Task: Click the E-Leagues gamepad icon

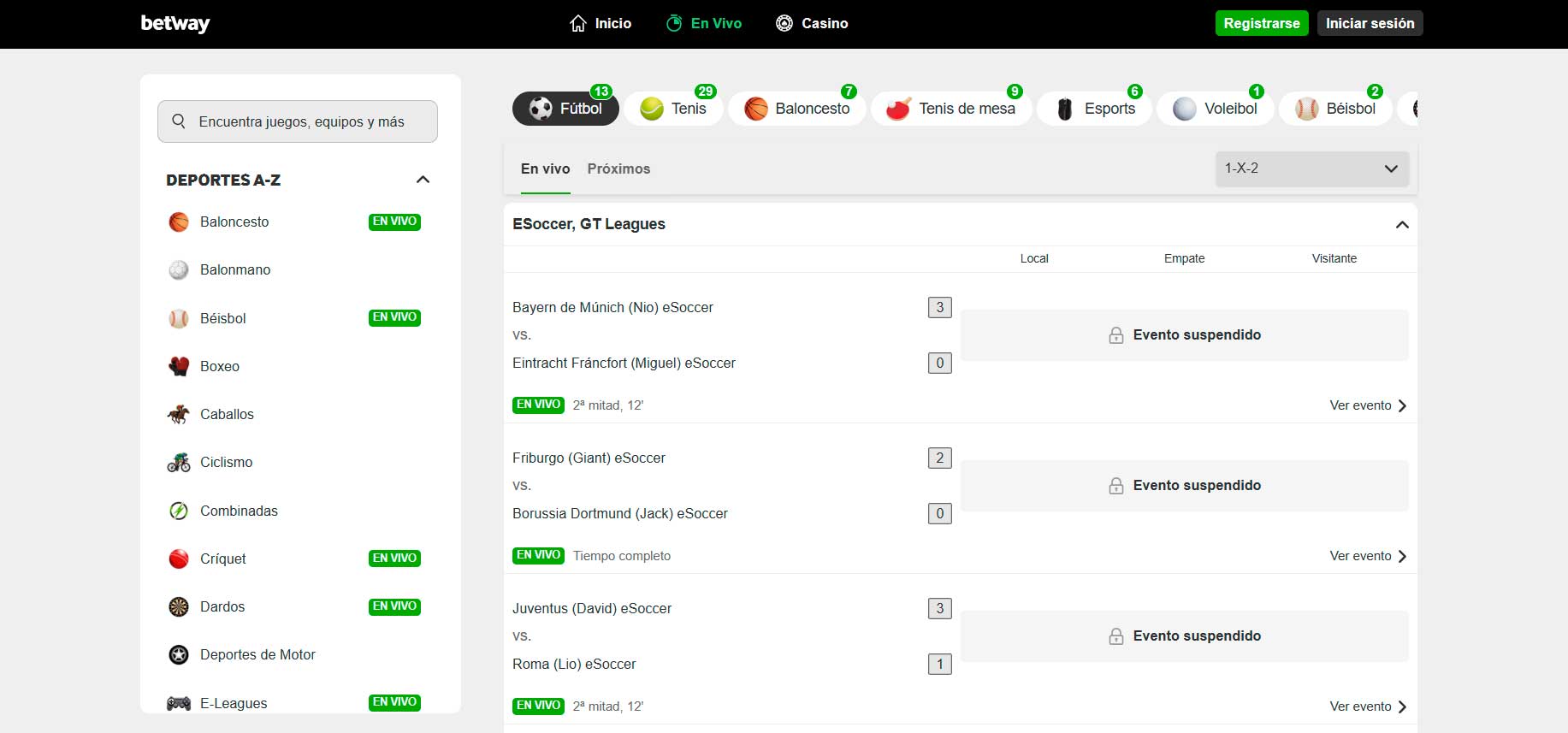Action: [x=179, y=703]
